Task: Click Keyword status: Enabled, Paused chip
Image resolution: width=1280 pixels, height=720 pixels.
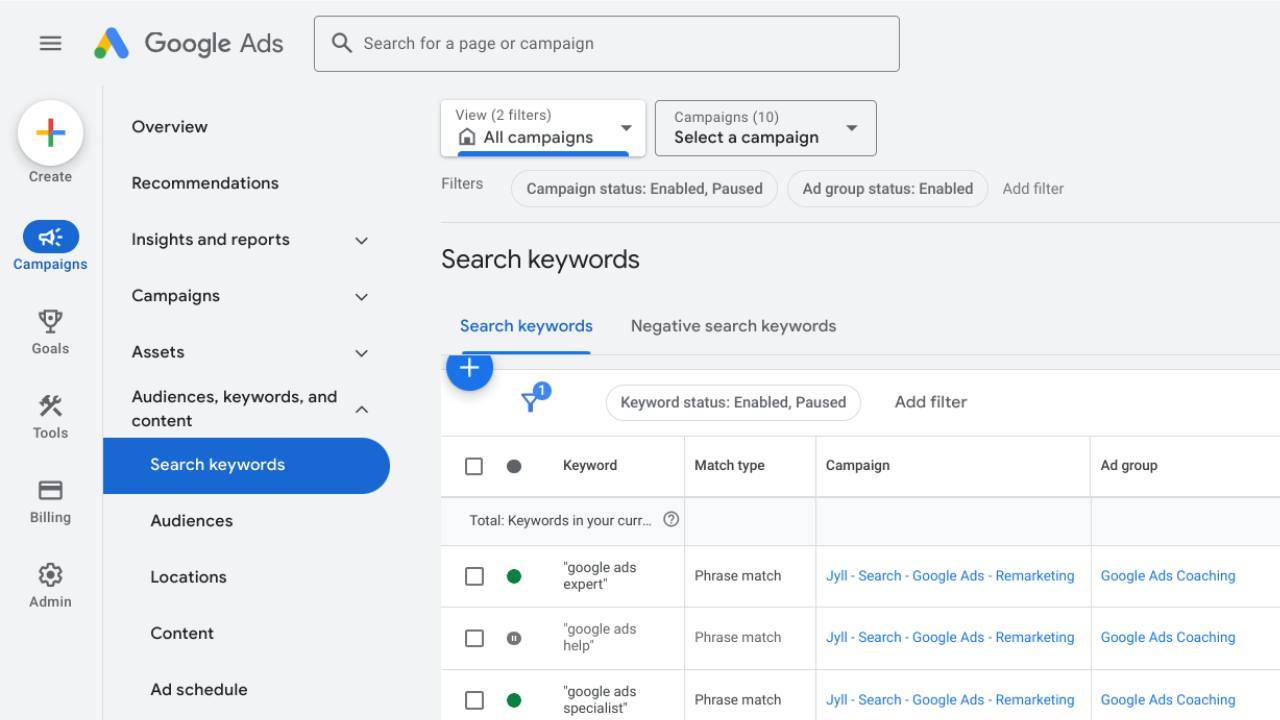Action: pyautogui.click(x=733, y=402)
